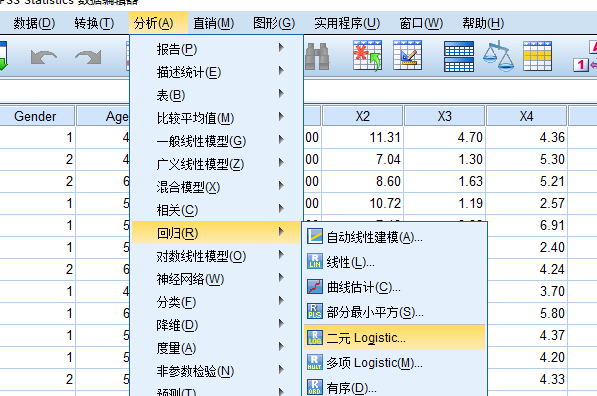Choose 曲线估计(C)... option
Viewport: 597px width, 396px height.
395,287
